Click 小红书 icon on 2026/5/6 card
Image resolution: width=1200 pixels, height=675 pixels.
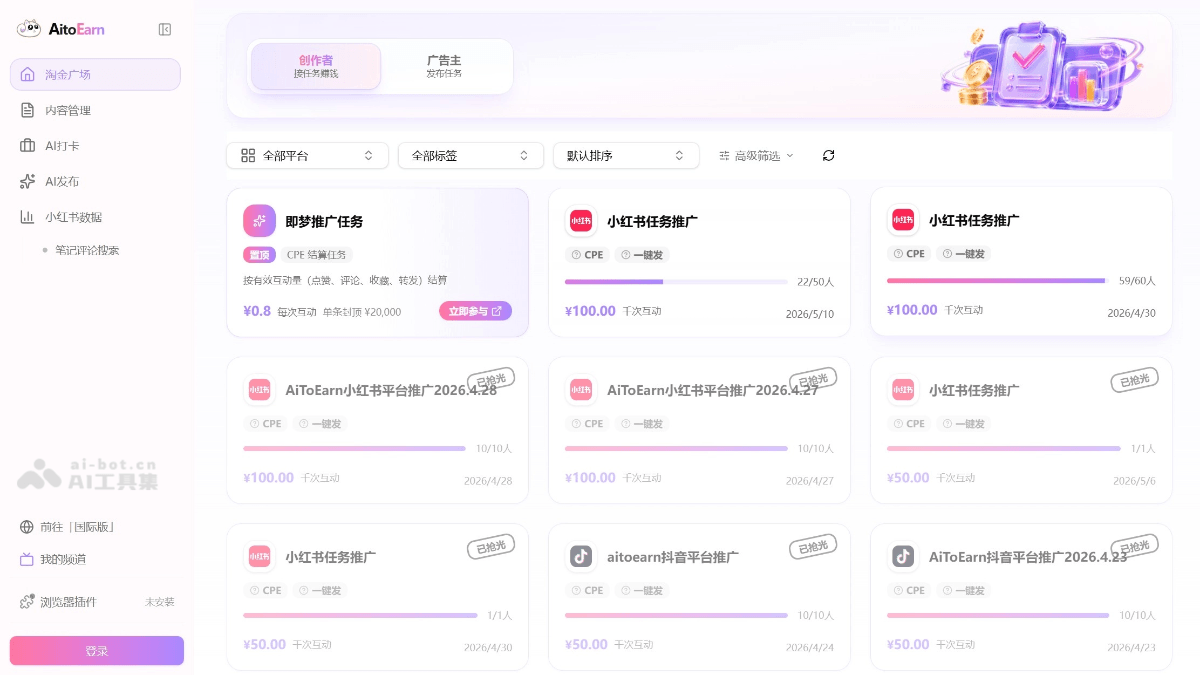point(903,390)
